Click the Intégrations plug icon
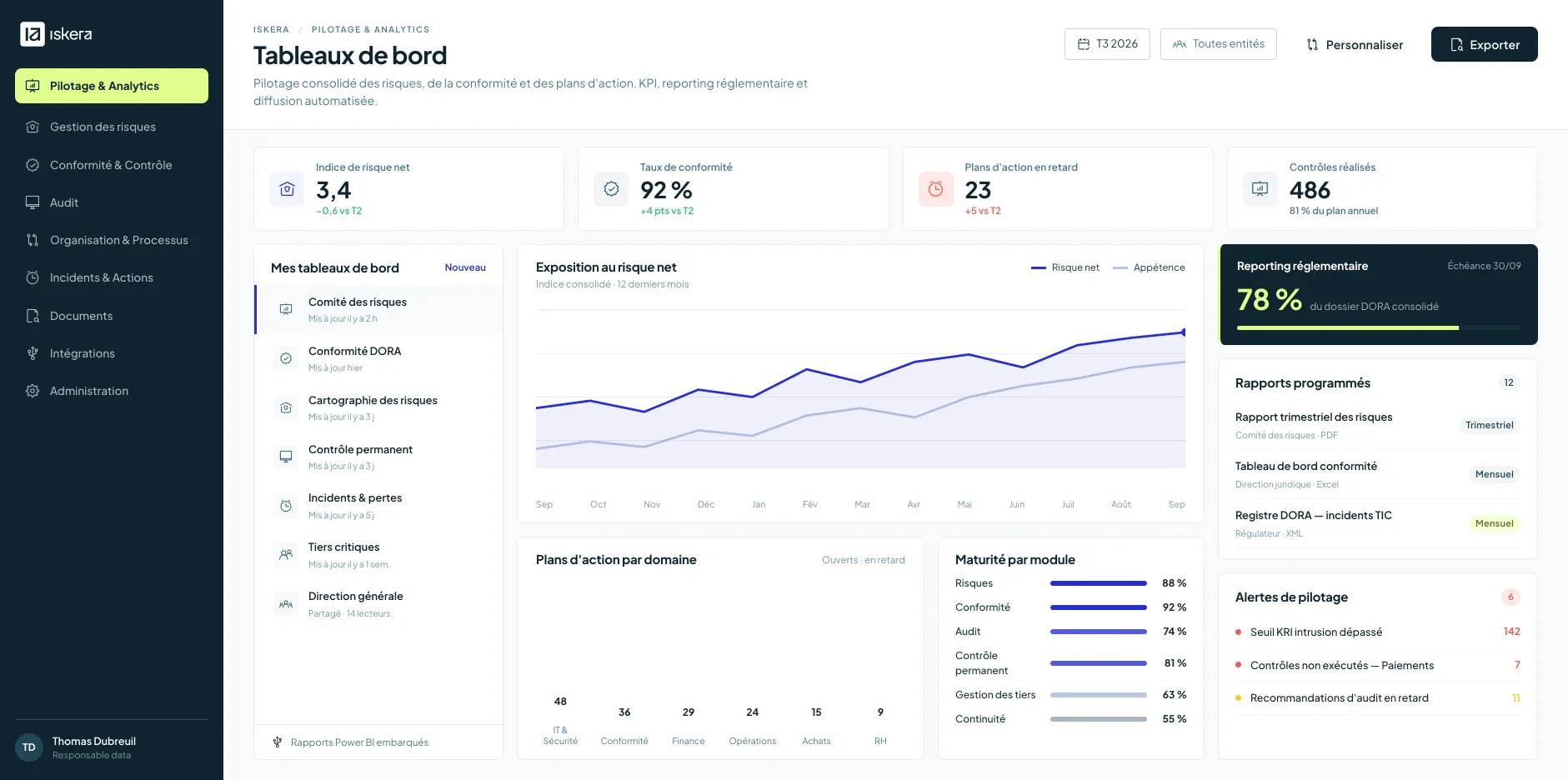The height and width of the screenshot is (780, 1568). pos(33,353)
